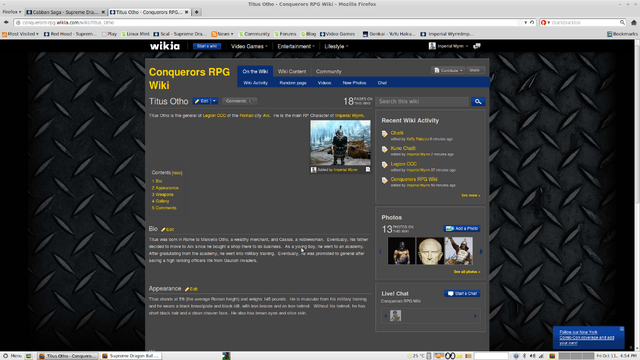Click the Supreme Dragon Ball taskbar window button
Screen dimensions: 640x360
point(131,356)
